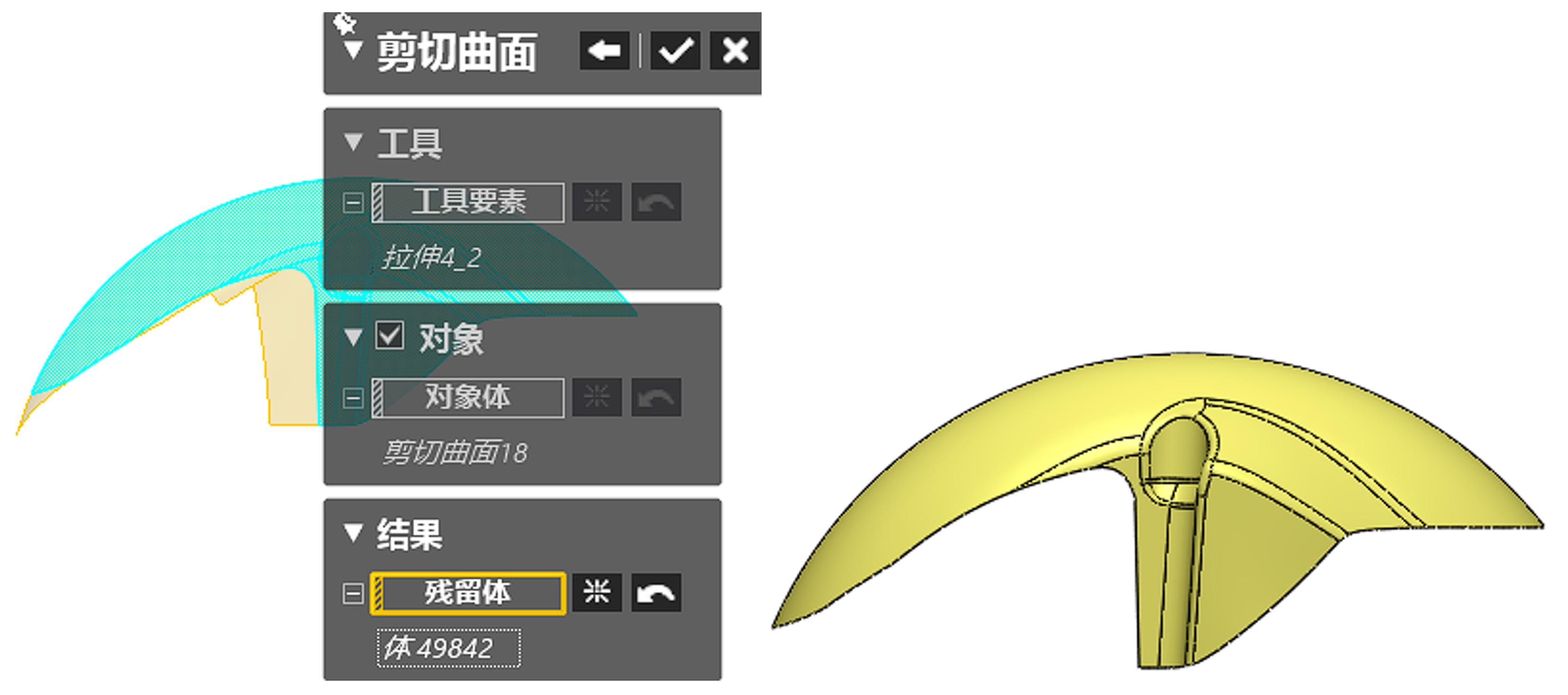
Task: Click the back arrow in the 剪切曲面 header
Action: pos(605,51)
